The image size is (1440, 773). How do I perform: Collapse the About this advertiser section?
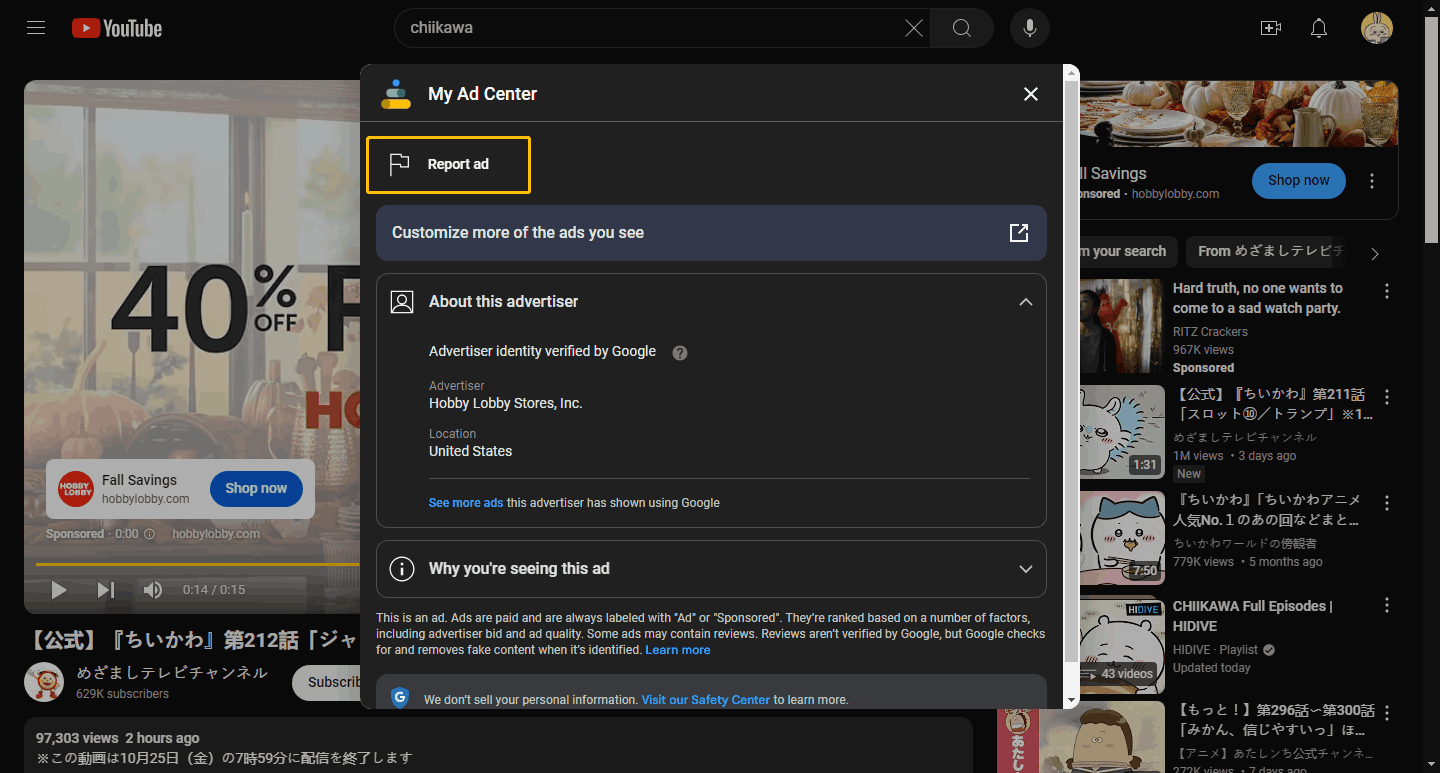pos(1026,302)
